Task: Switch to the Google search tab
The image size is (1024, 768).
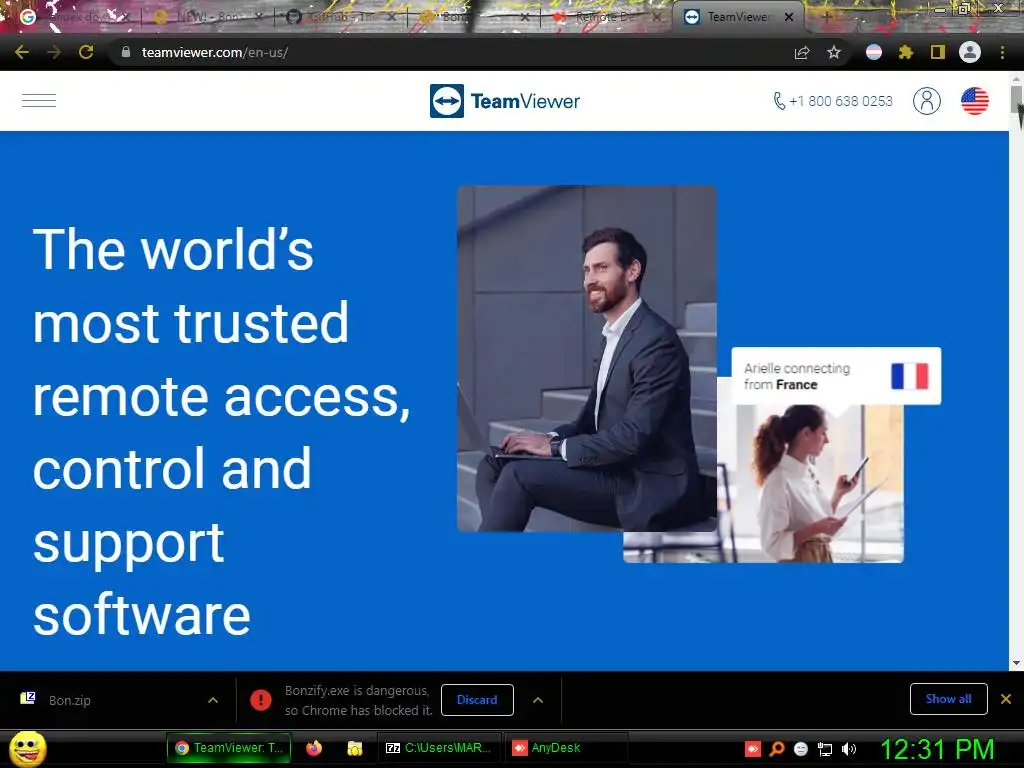Action: (x=72, y=17)
